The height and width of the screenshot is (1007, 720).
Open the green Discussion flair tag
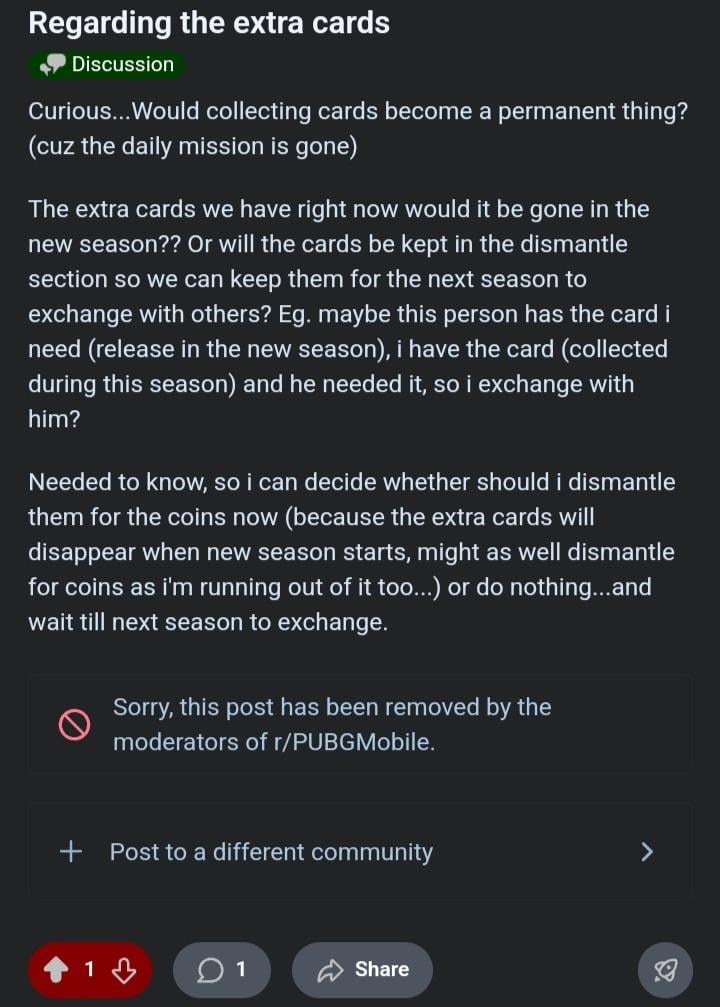pos(107,65)
